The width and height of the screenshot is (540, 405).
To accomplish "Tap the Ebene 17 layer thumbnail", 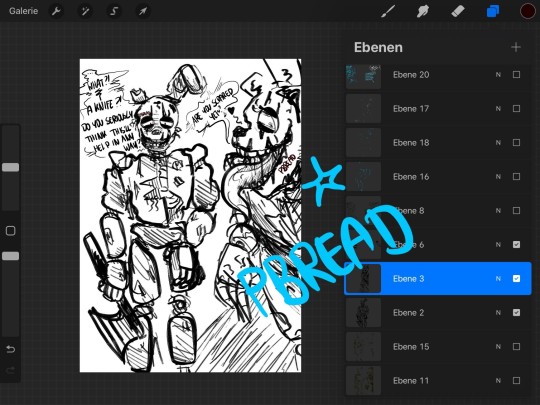I will click(363, 109).
